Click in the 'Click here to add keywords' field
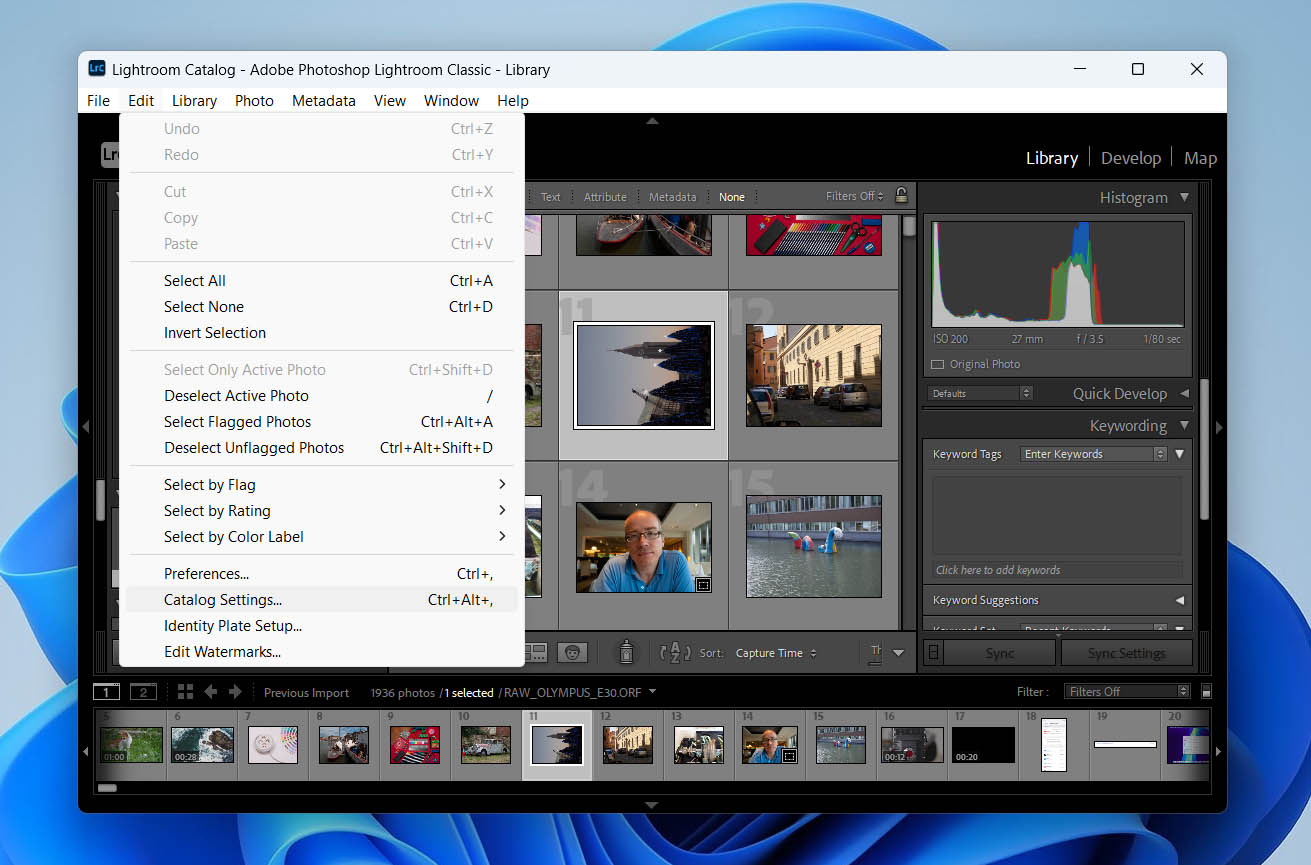 (x=1057, y=570)
